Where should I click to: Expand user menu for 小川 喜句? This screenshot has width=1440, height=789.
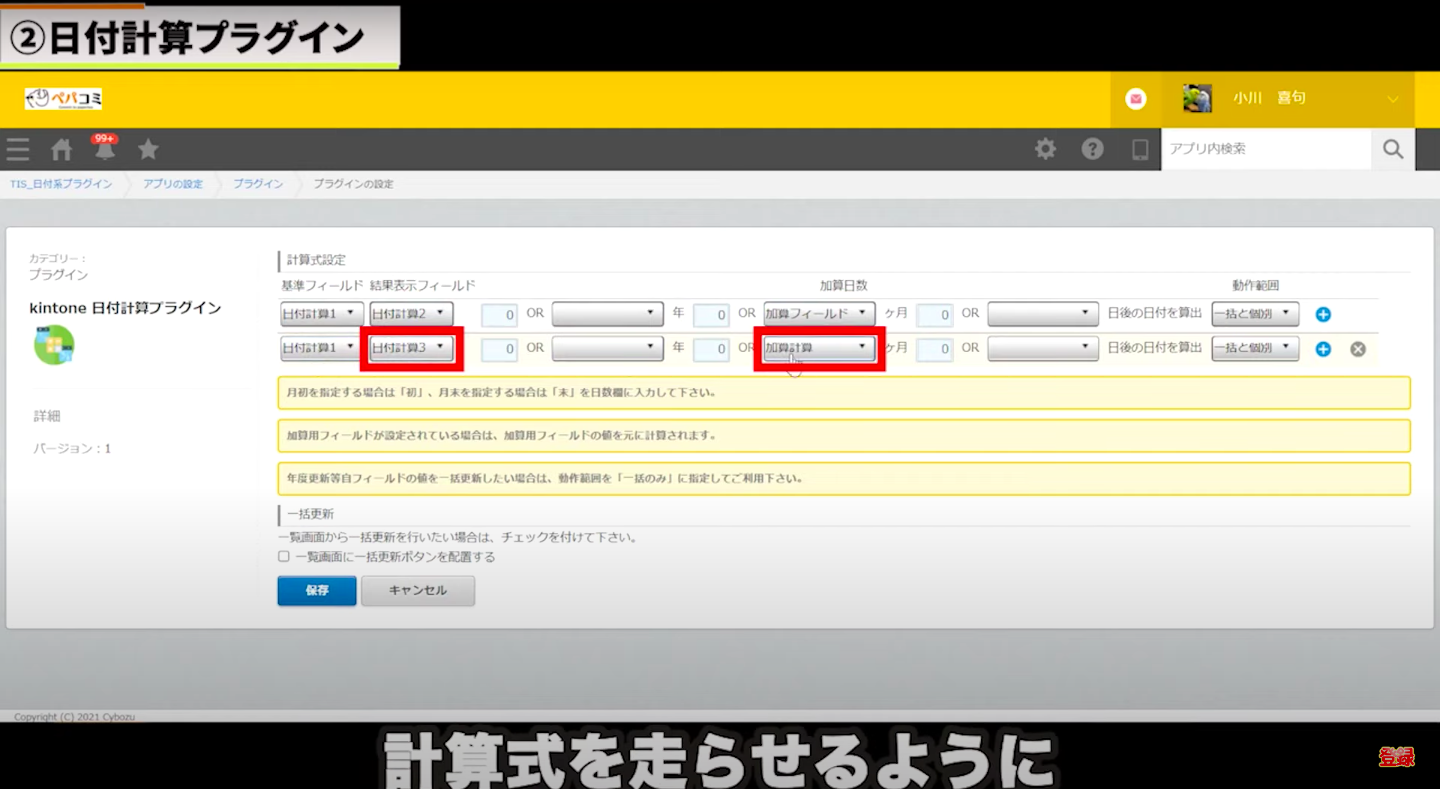(1392, 99)
